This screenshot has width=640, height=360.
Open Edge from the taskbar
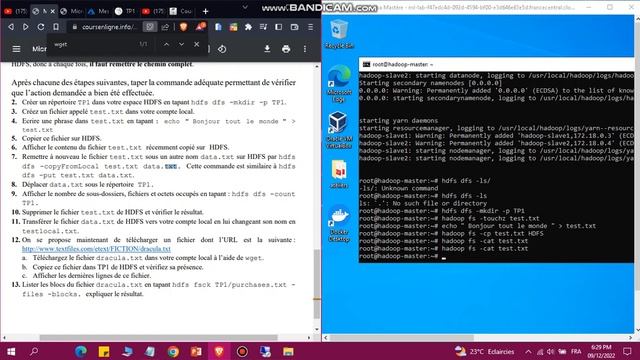[x=80, y=351]
